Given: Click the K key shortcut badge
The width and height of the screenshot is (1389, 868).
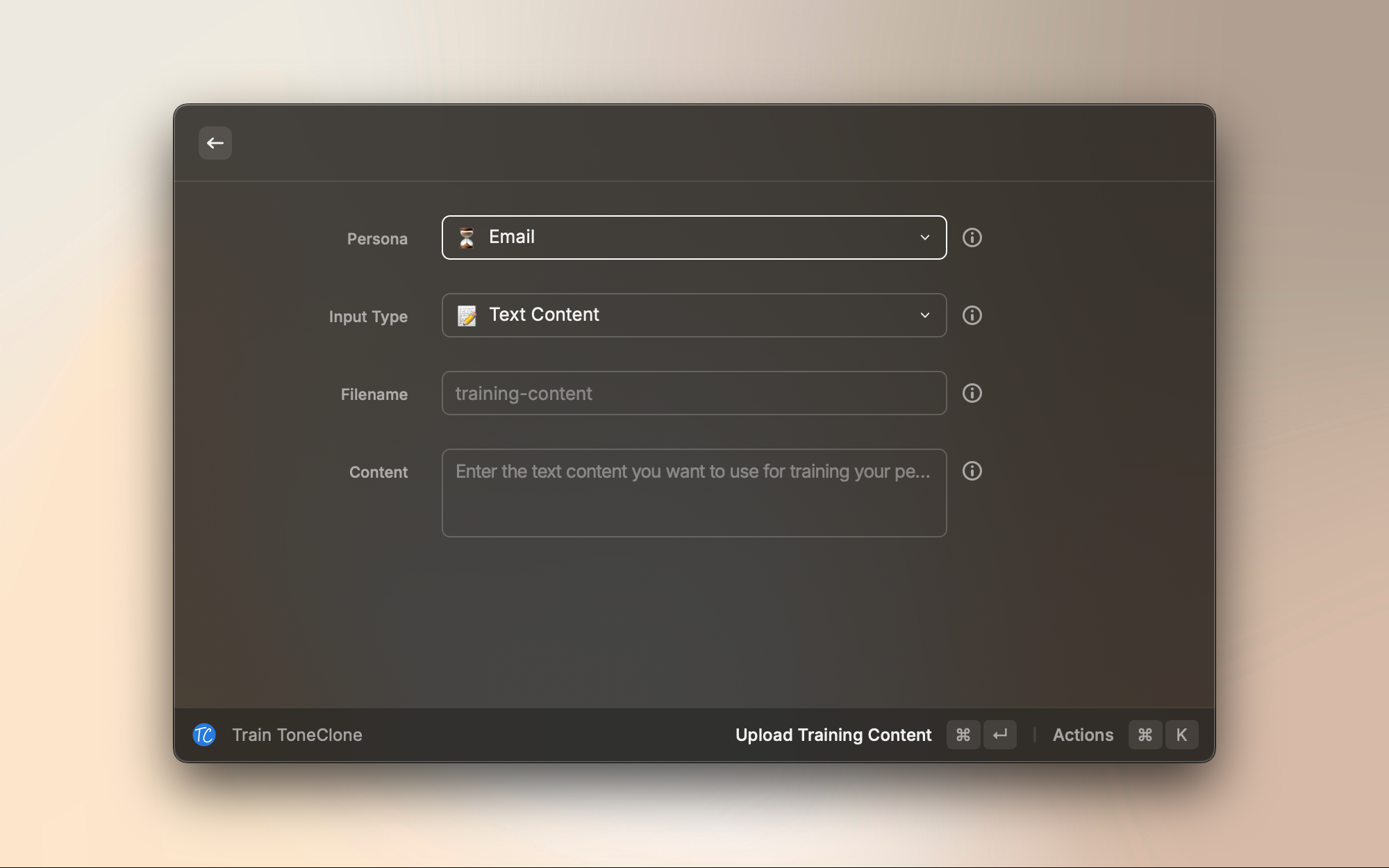Looking at the screenshot, I should (x=1181, y=735).
